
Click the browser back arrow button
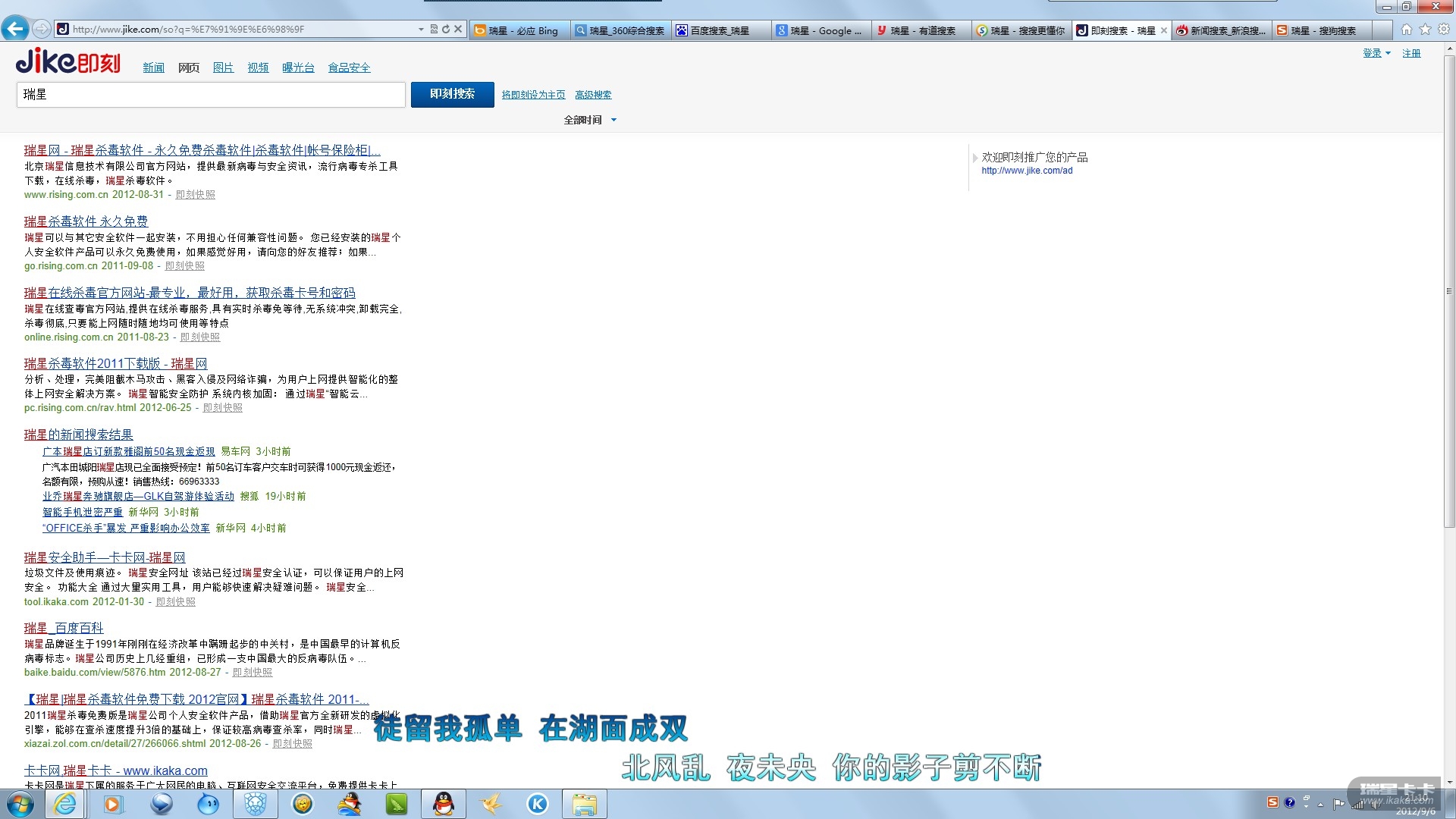(x=15, y=29)
